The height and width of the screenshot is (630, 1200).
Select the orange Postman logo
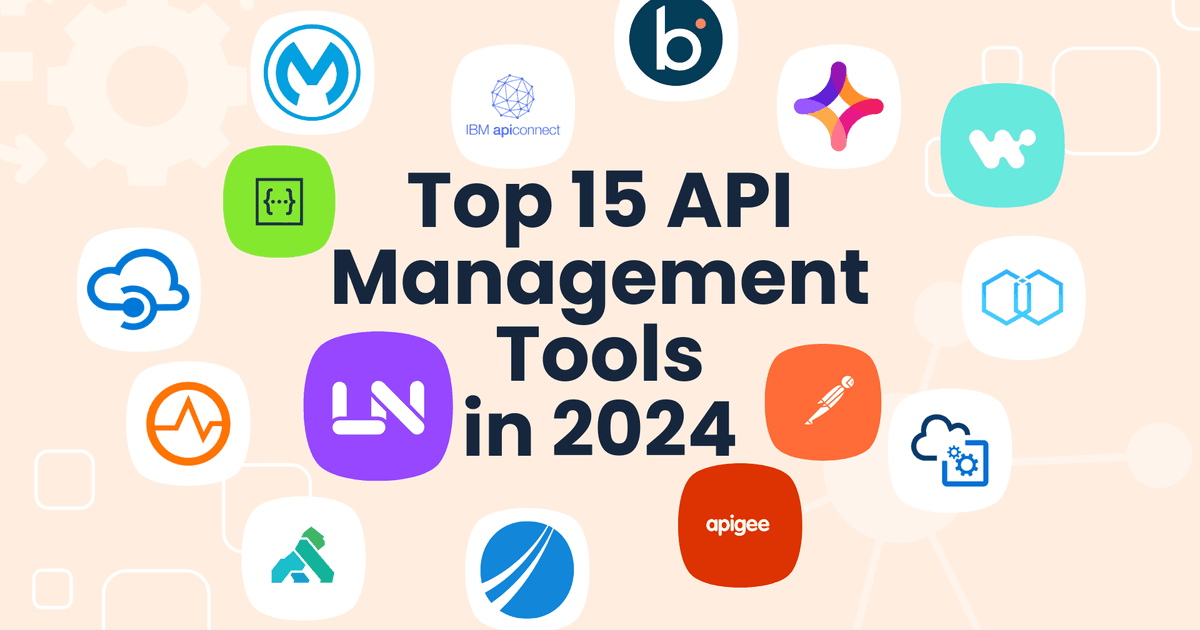point(823,403)
